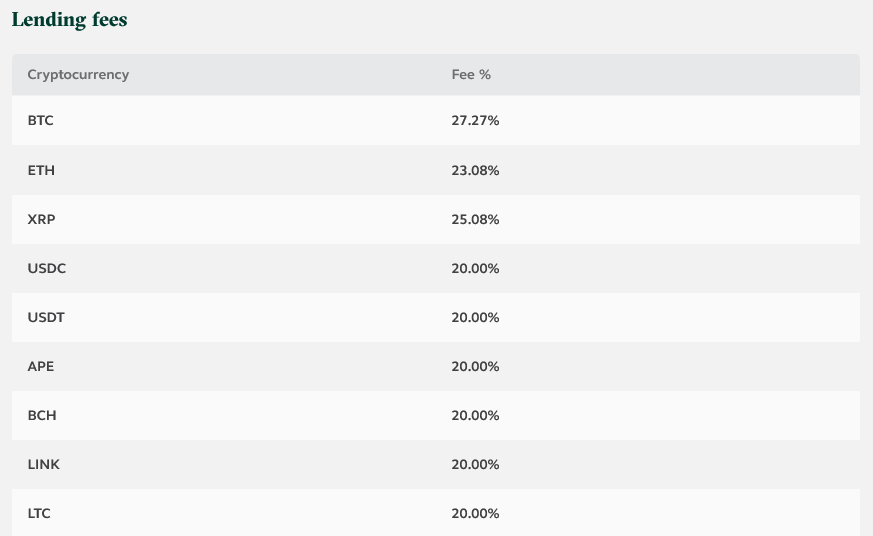Select the 20.00% fee for LINK
This screenshot has height=536, width=873.
[475, 464]
